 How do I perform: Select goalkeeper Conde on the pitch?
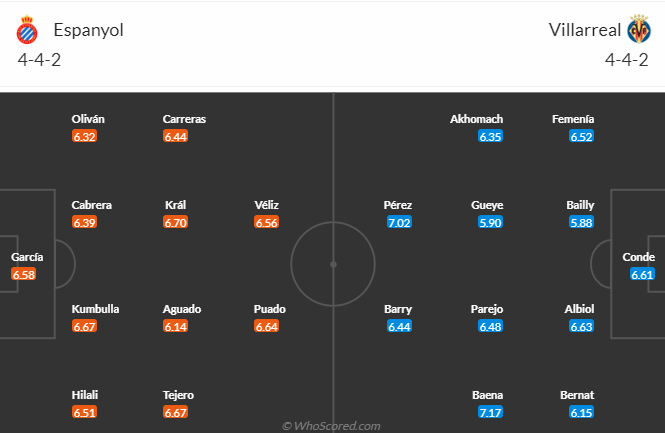(639, 257)
